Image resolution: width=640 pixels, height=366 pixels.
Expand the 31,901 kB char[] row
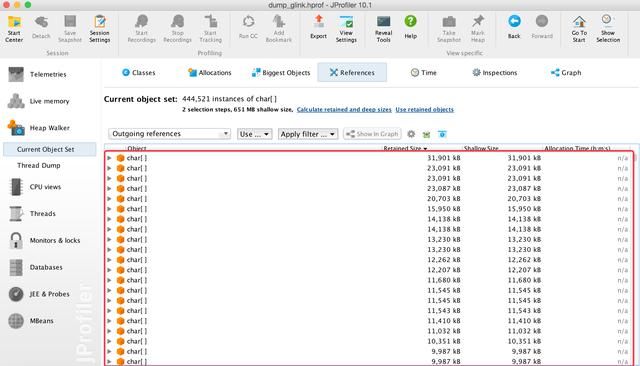(x=109, y=158)
